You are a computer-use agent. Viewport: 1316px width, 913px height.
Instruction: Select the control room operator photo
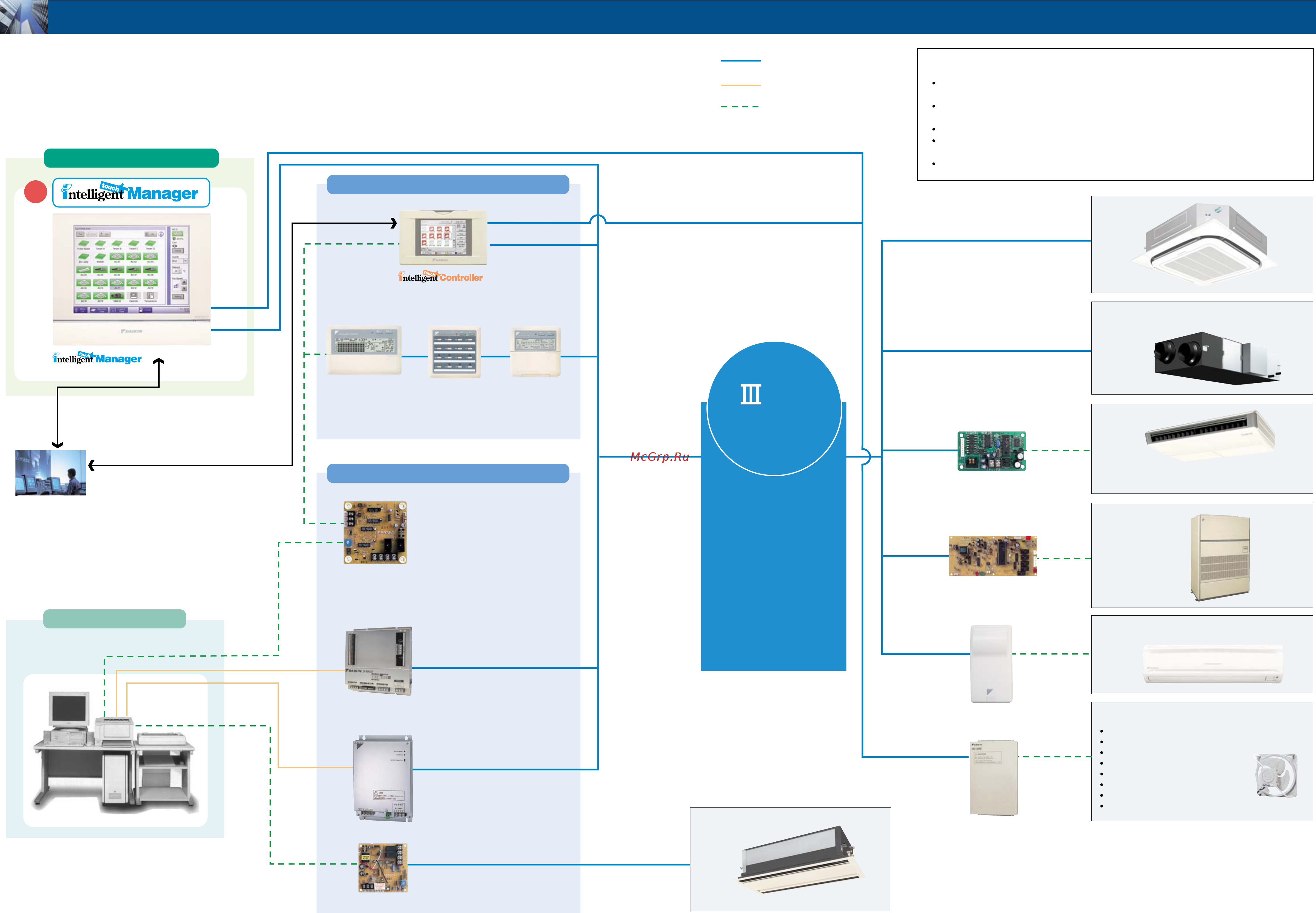[x=51, y=472]
